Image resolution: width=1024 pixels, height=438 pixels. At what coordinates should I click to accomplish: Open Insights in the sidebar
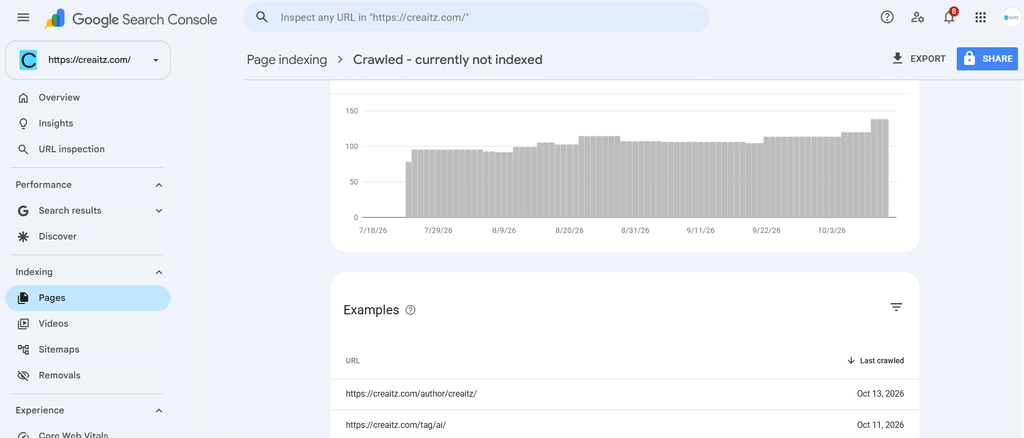[x=56, y=123]
